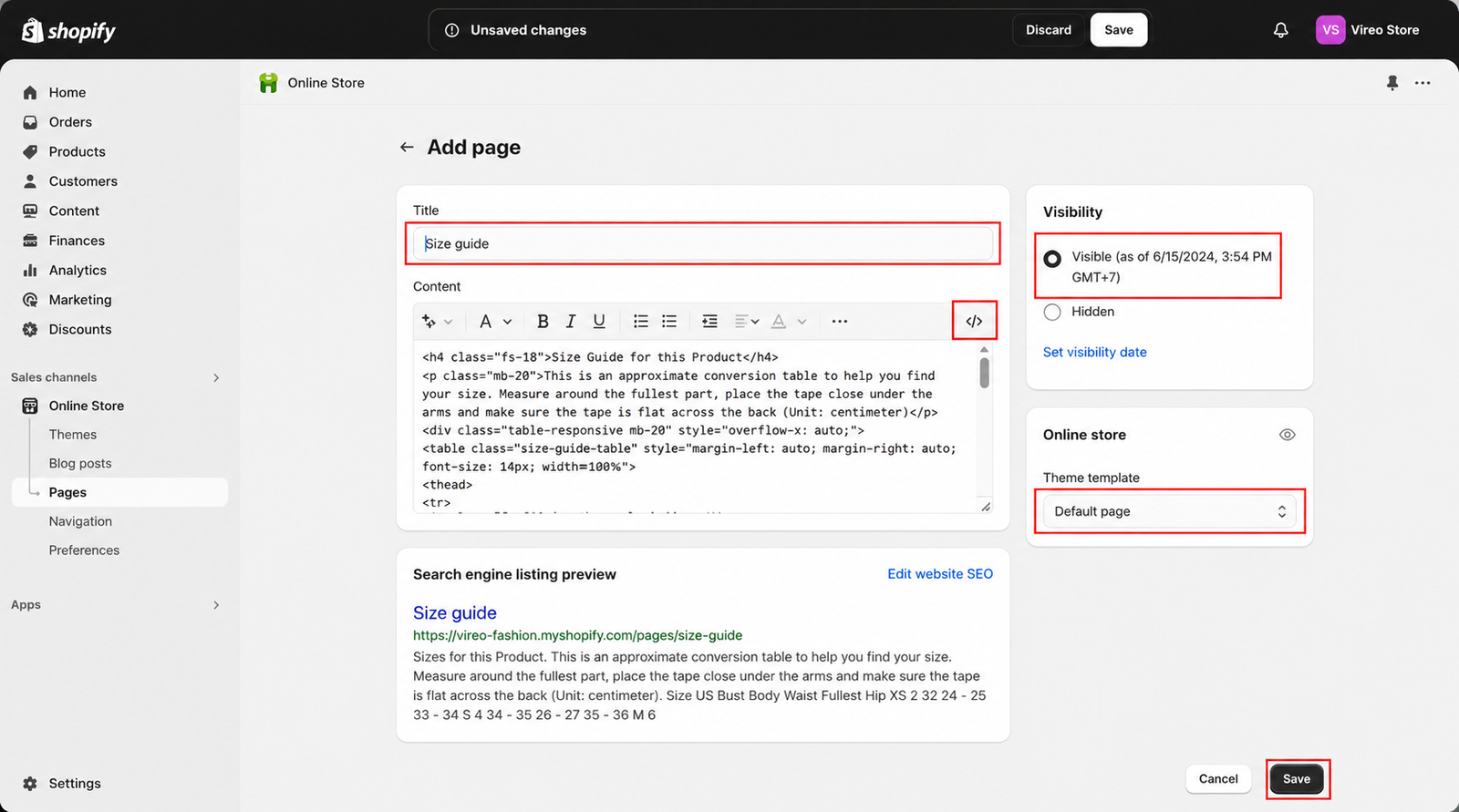This screenshot has height=812, width=1459.
Task: Toggle underline formatting
Action: pyautogui.click(x=599, y=321)
